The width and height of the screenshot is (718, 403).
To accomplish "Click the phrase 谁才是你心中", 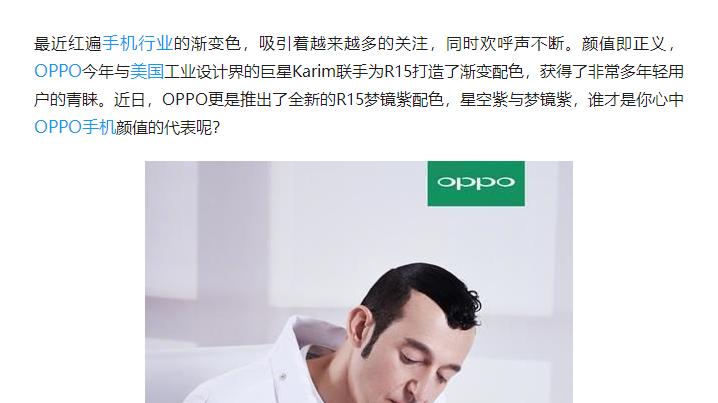I will (x=636, y=100).
